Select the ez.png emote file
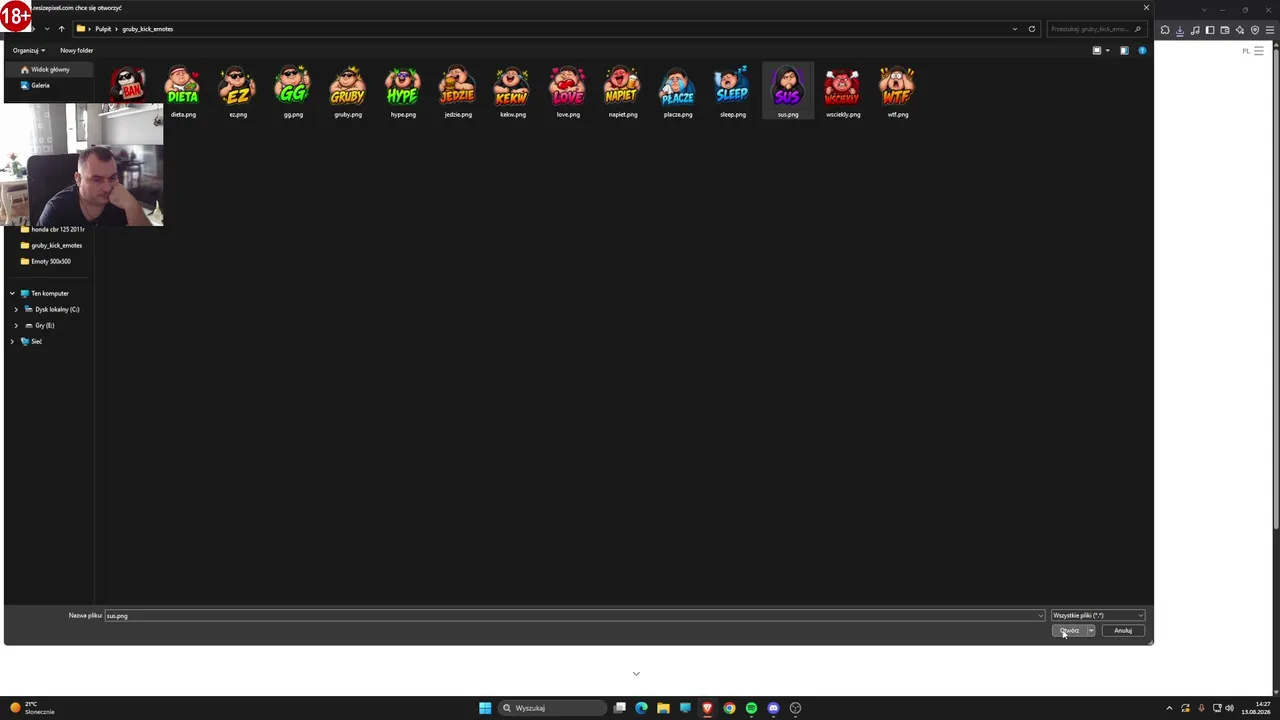 [x=238, y=92]
